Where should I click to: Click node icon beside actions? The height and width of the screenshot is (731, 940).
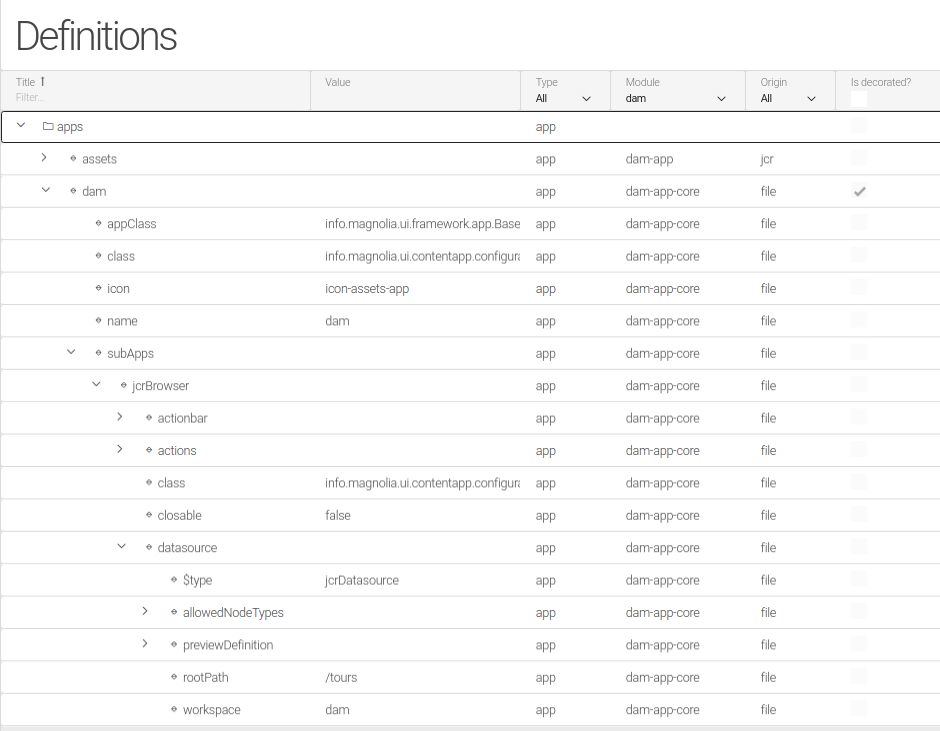point(149,450)
